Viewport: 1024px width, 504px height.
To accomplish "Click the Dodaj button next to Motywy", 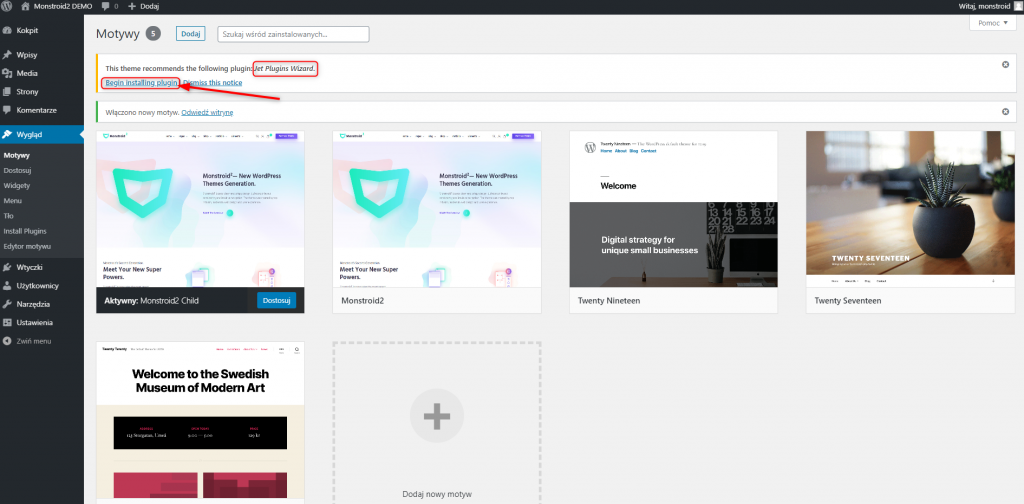I will 191,34.
